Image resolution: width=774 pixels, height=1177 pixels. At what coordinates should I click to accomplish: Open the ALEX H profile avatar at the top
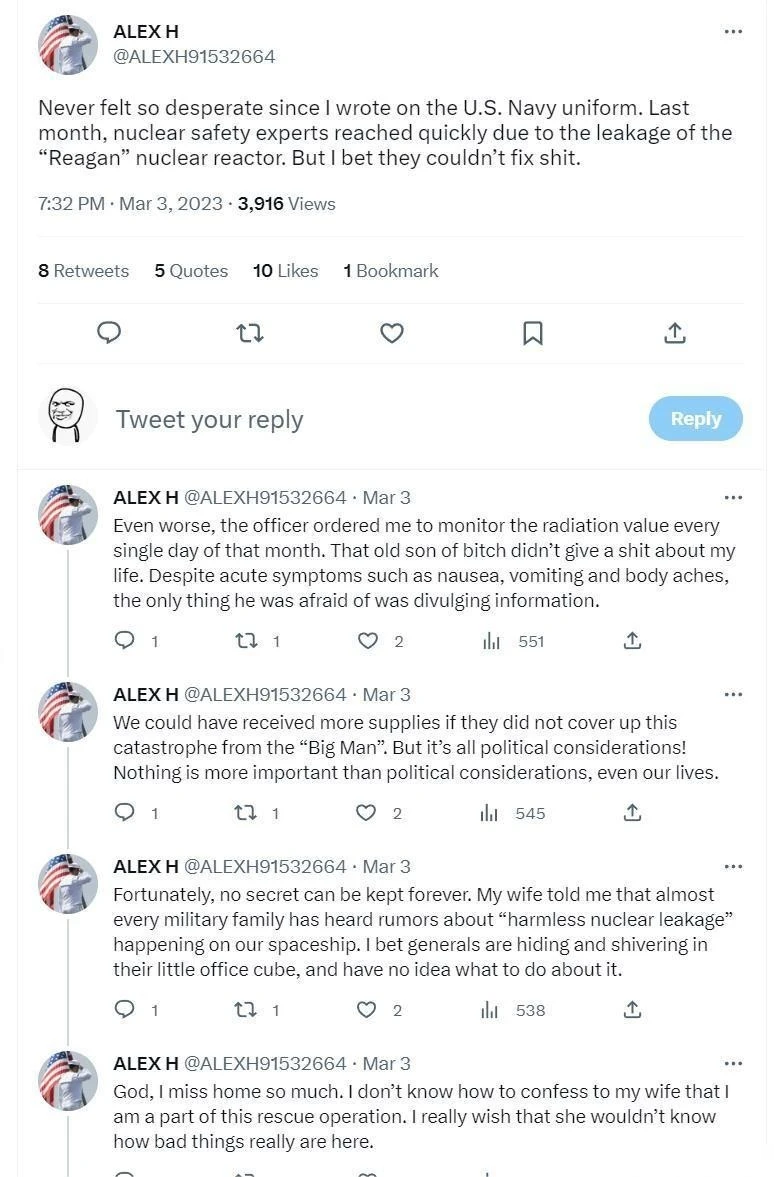[x=68, y=45]
